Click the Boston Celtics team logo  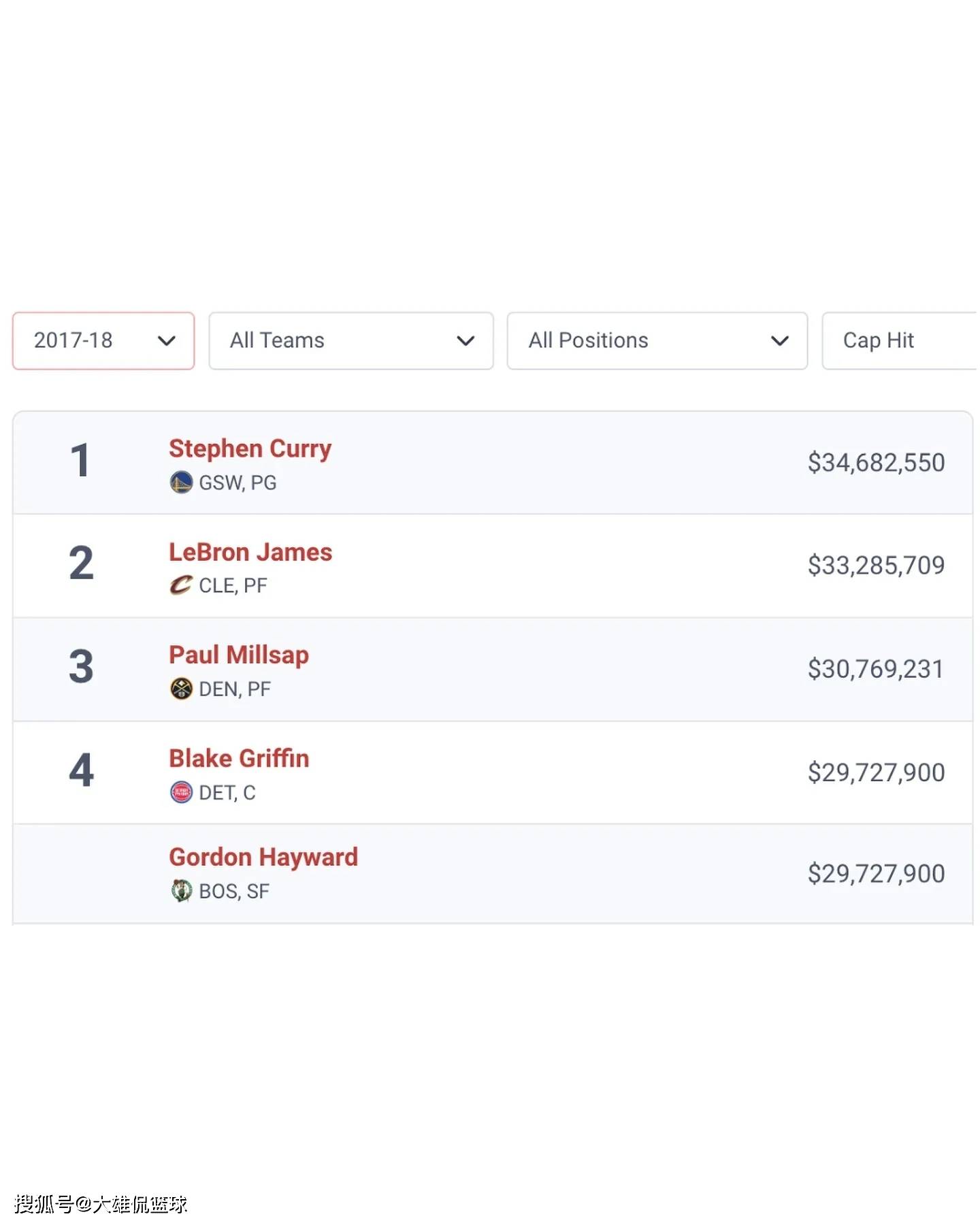click(181, 890)
